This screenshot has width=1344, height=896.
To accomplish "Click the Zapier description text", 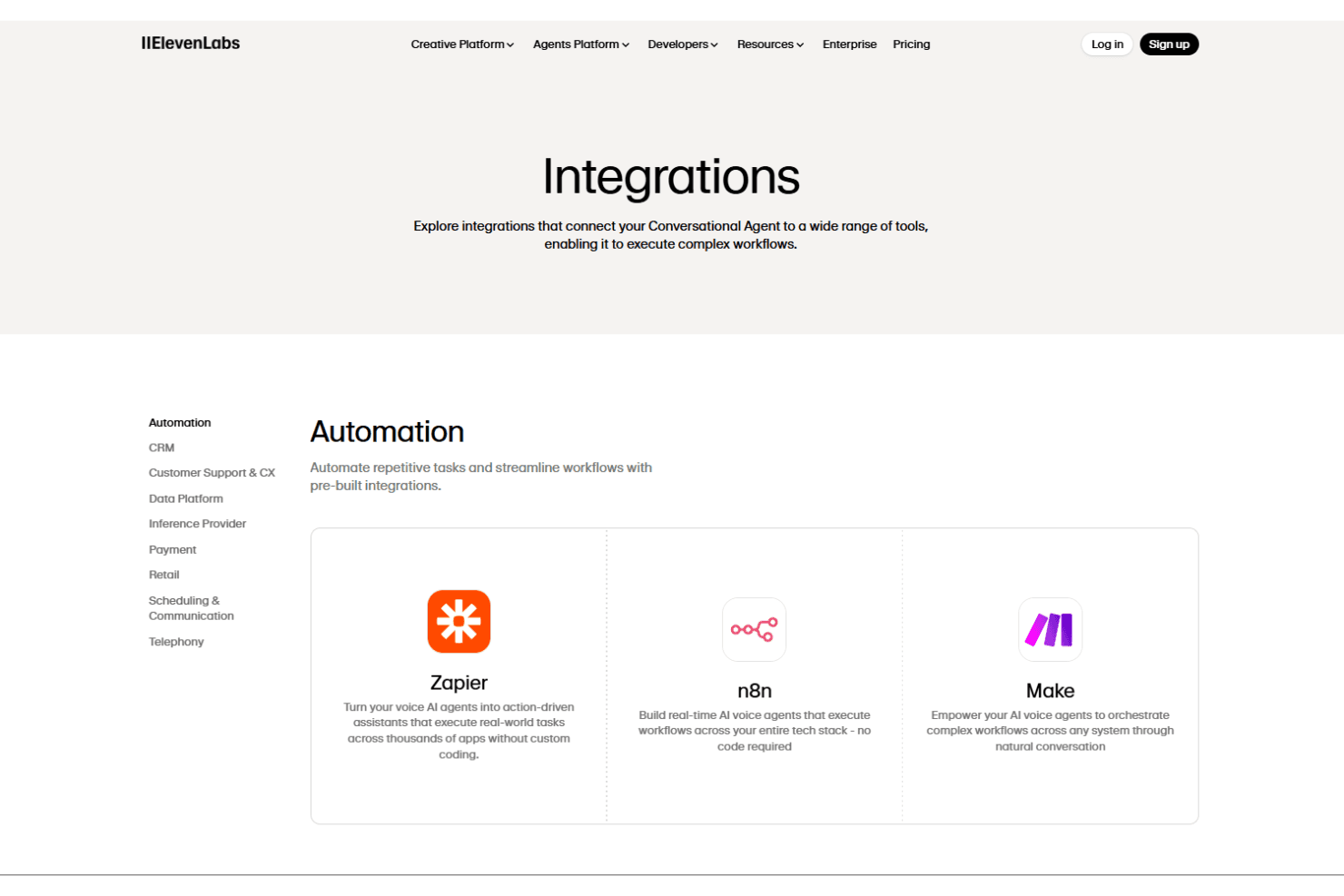I will pyautogui.click(x=459, y=731).
